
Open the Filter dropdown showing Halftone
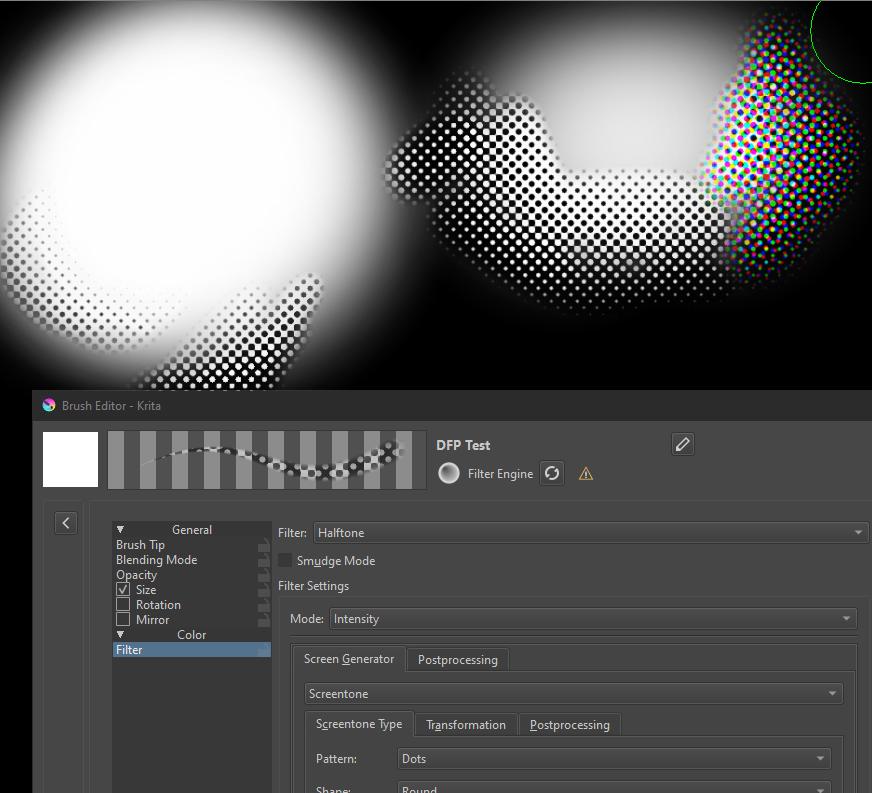(x=591, y=533)
